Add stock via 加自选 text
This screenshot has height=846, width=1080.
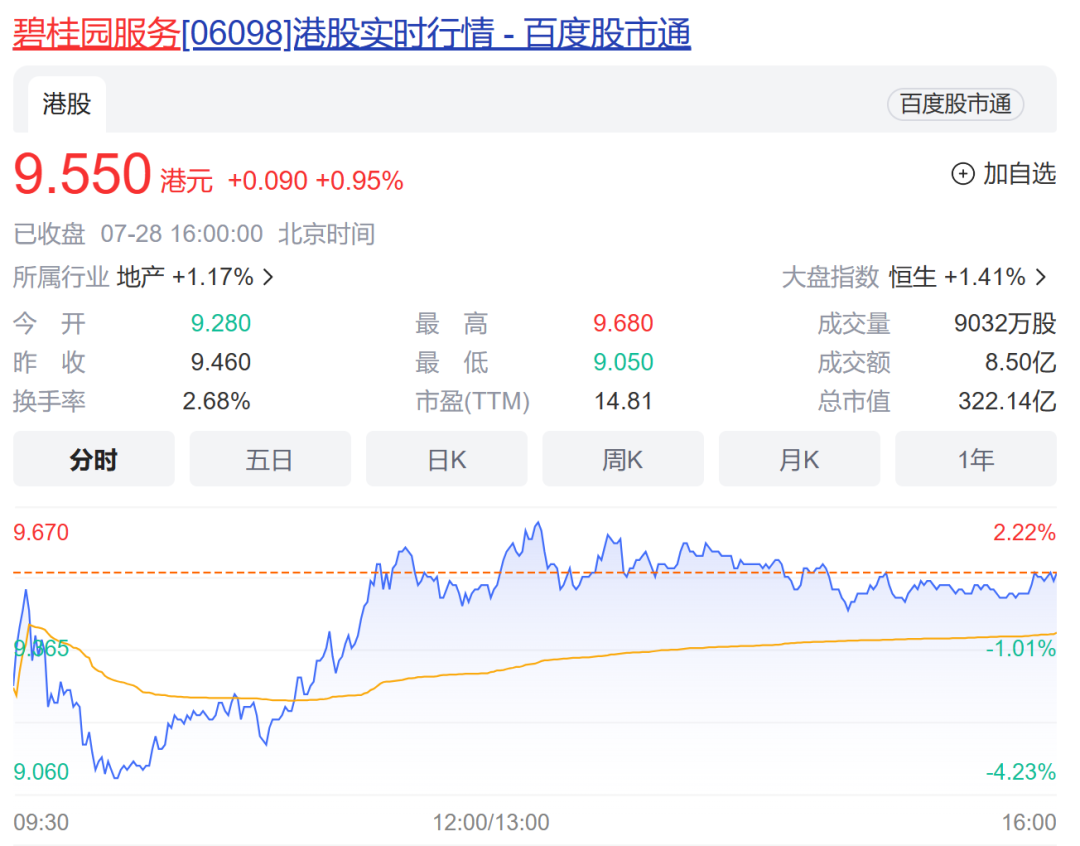coord(1019,174)
